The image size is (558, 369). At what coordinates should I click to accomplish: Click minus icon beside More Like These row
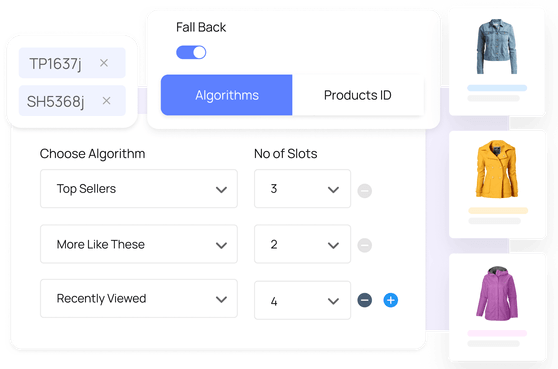[x=364, y=245]
